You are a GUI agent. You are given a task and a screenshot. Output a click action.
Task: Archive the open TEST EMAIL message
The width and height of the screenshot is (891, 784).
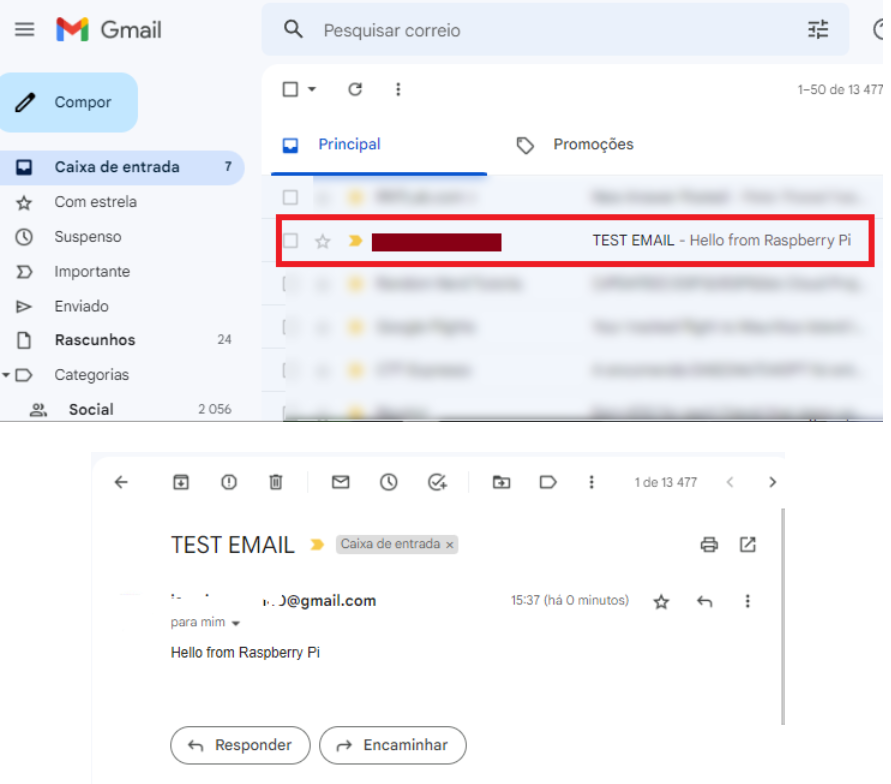point(181,482)
